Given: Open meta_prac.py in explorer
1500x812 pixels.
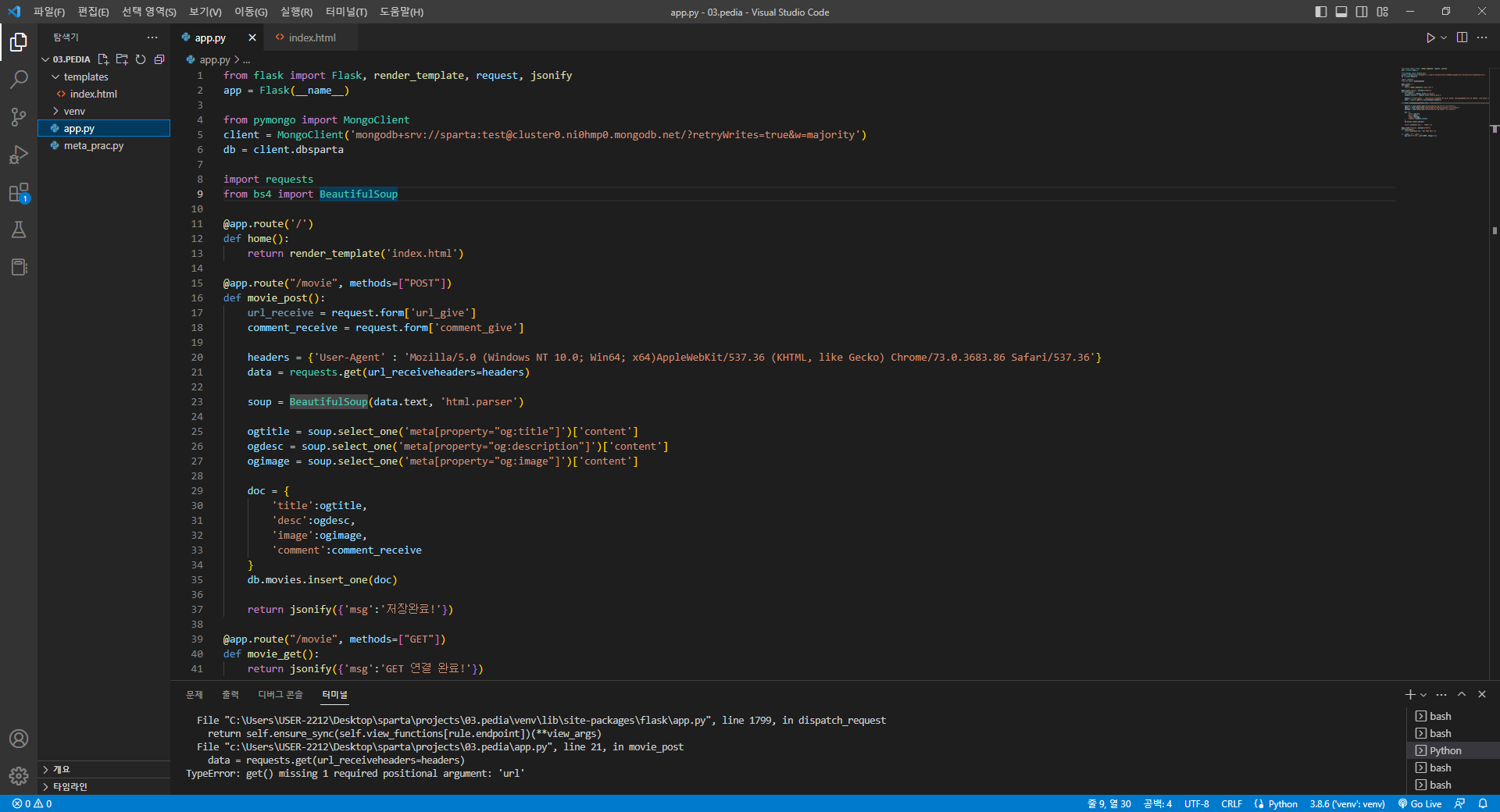Looking at the screenshot, I should (104, 146).
